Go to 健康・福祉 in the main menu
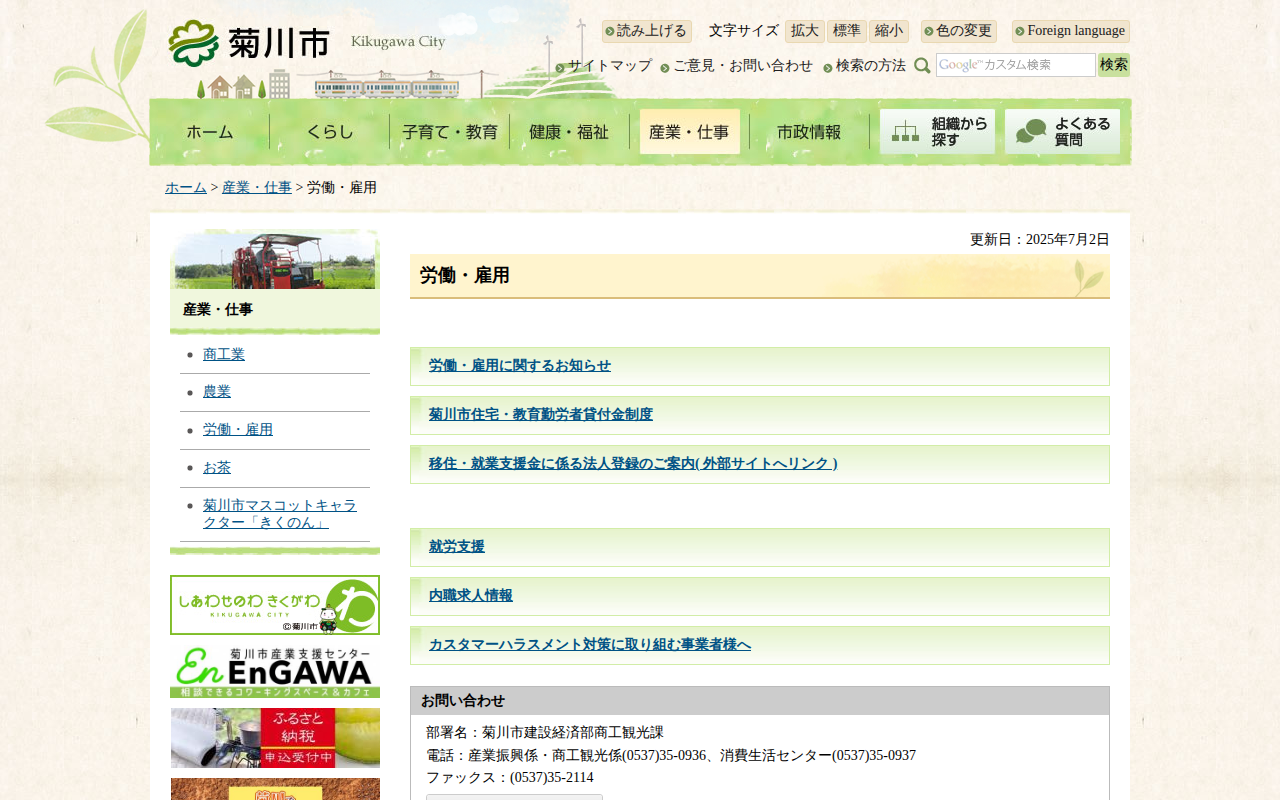 click(569, 132)
